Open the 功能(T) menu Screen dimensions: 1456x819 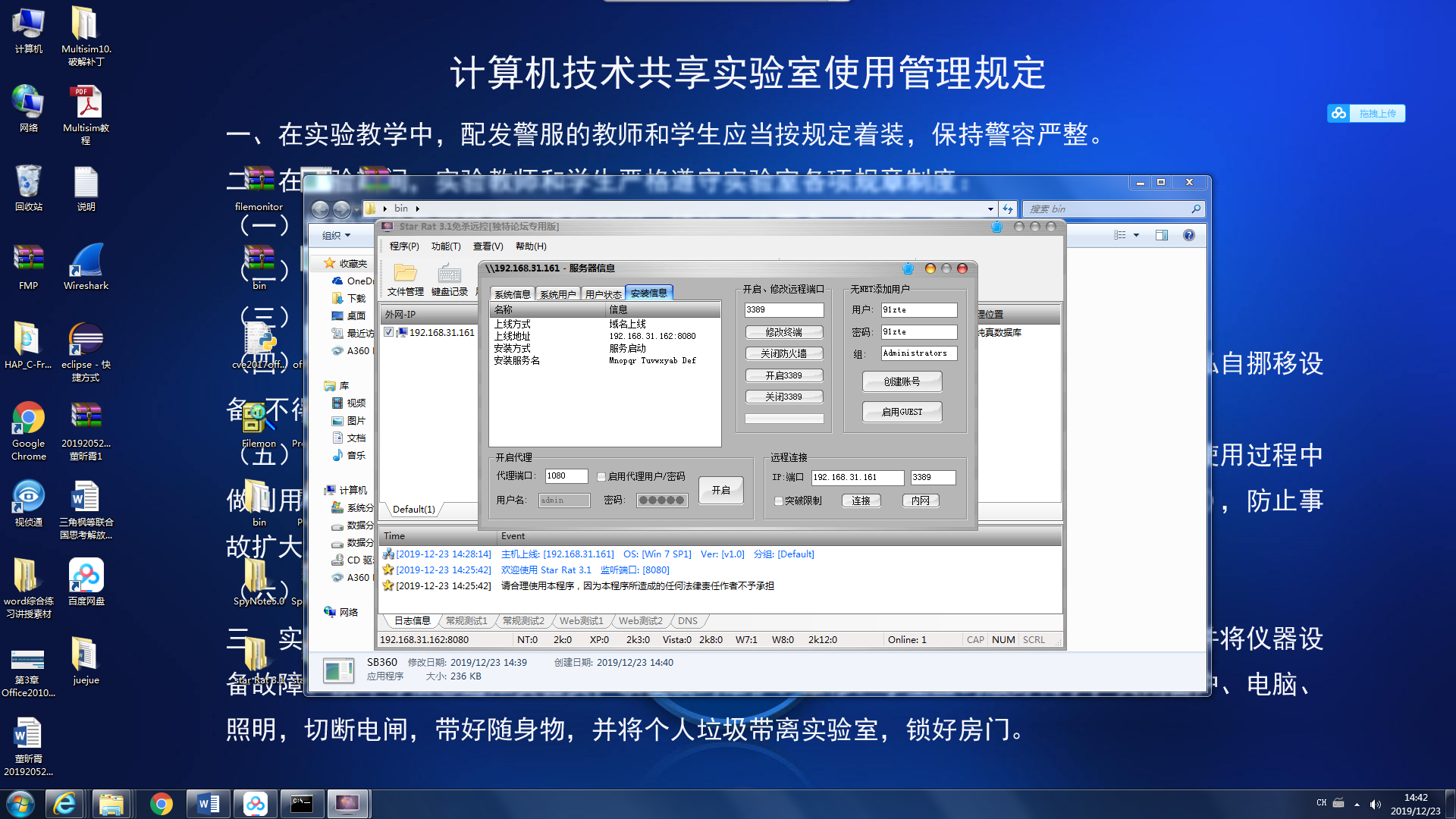point(446,246)
